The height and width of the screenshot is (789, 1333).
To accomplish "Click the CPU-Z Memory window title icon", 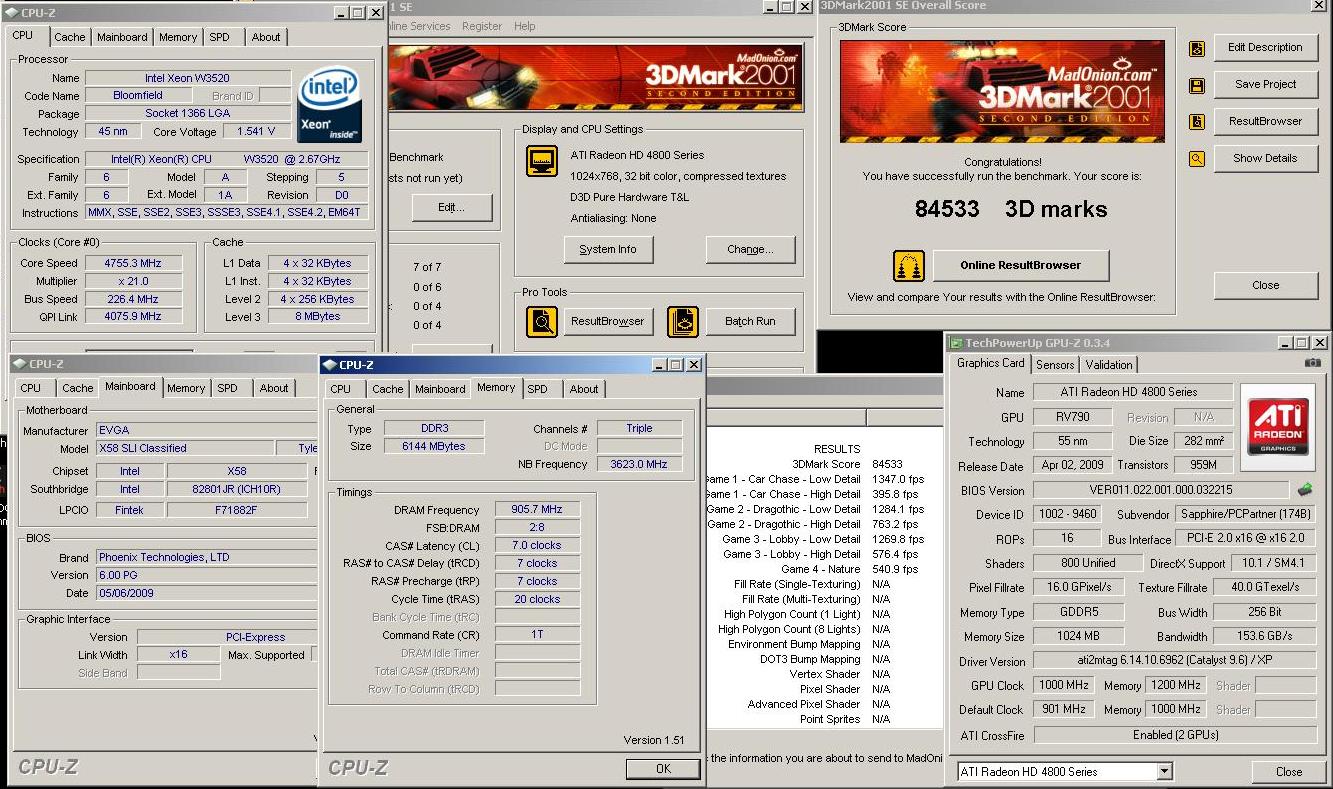I will pos(329,365).
